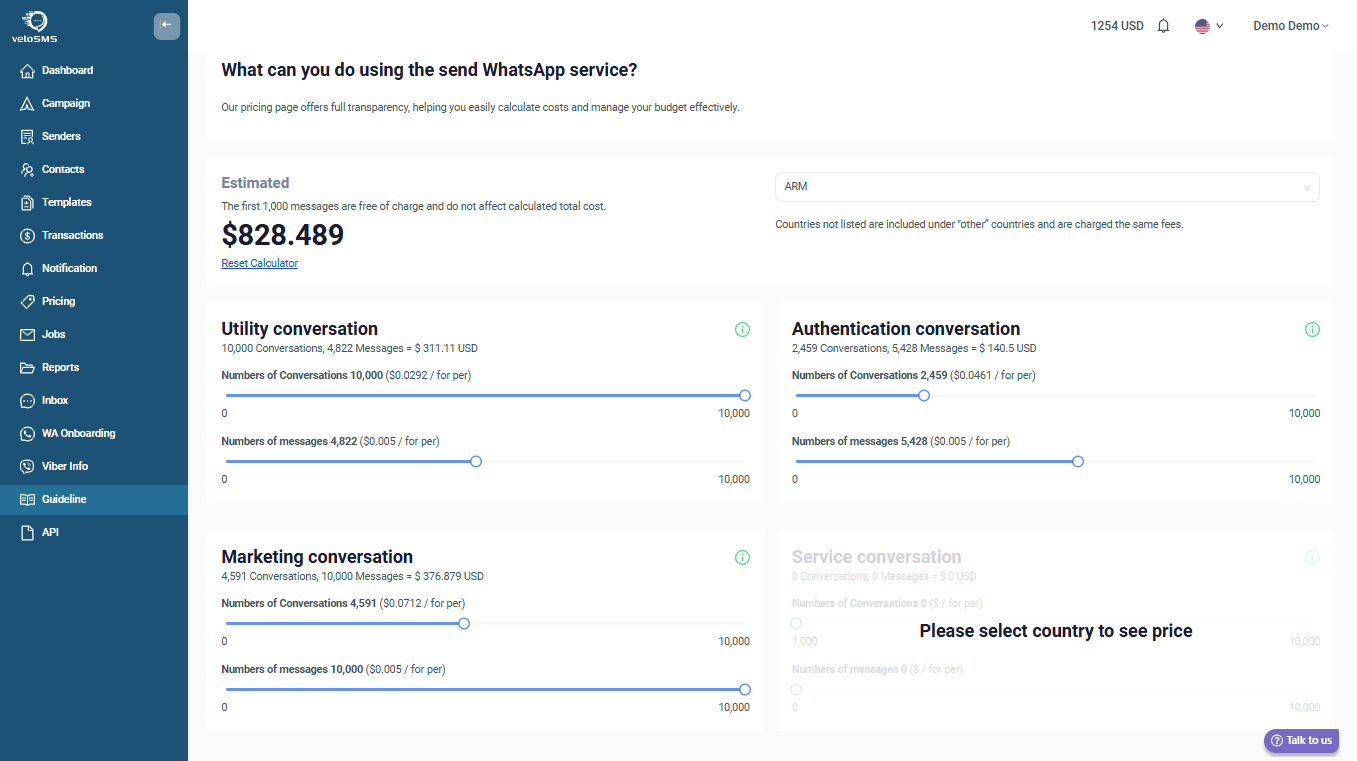Show Authentication conversation info icon
1357x761 pixels.
click(x=1312, y=329)
